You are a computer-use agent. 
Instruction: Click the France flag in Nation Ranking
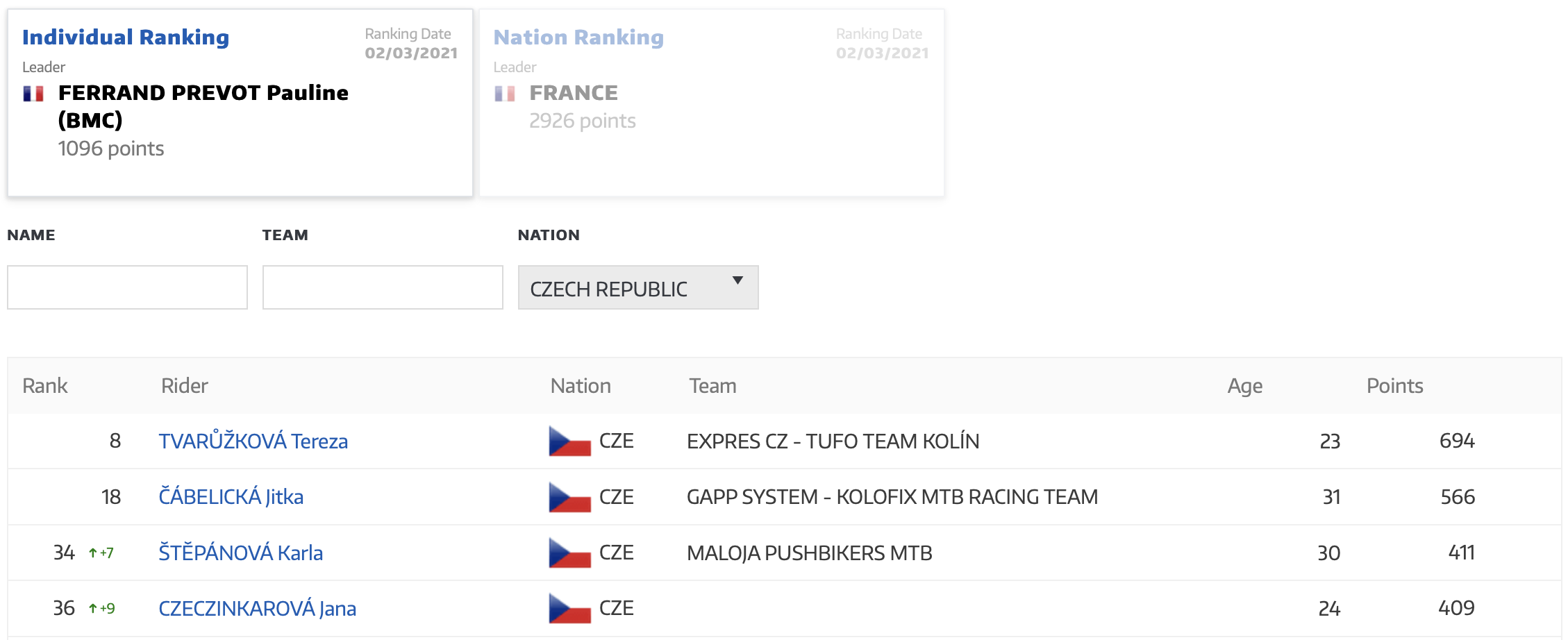(505, 93)
